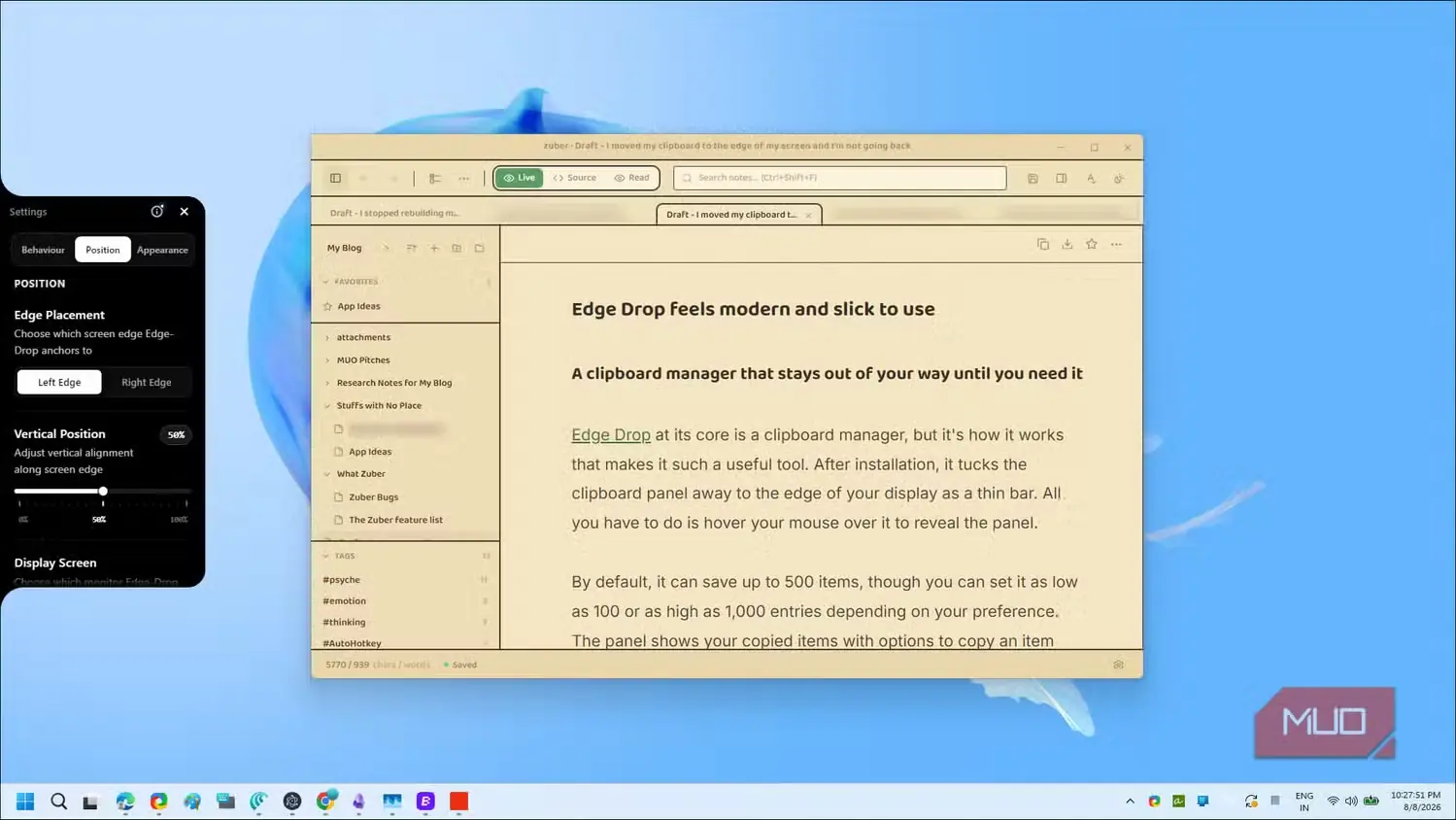Select Left Edge placement

[59, 382]
